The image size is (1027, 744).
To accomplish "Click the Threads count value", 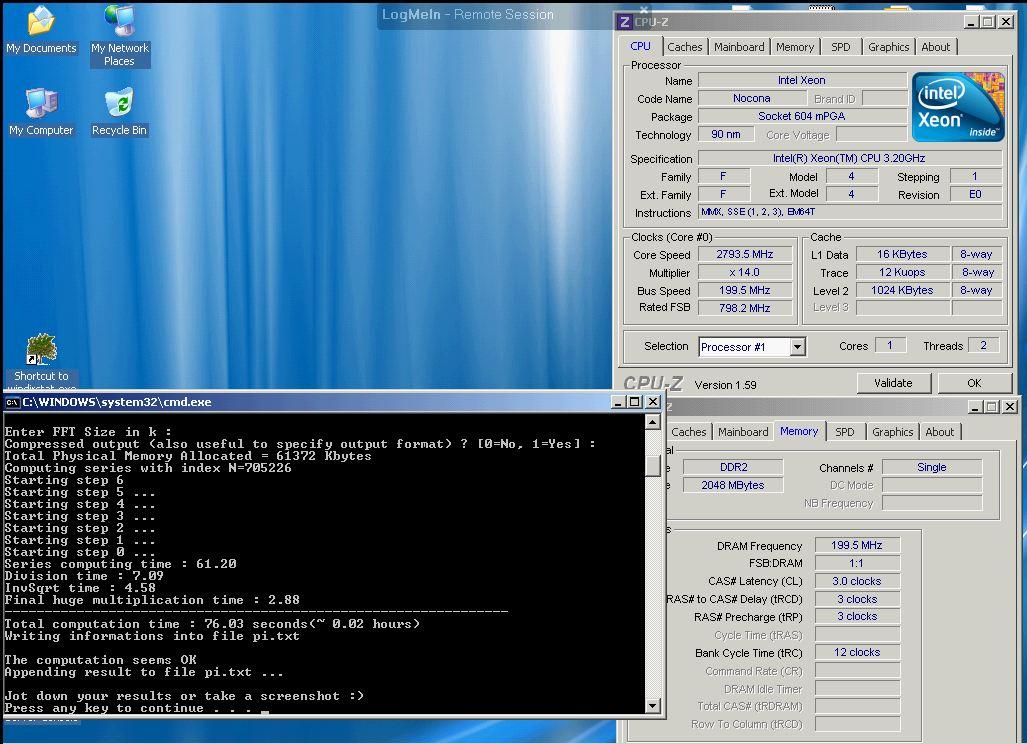I will (983, 346).
